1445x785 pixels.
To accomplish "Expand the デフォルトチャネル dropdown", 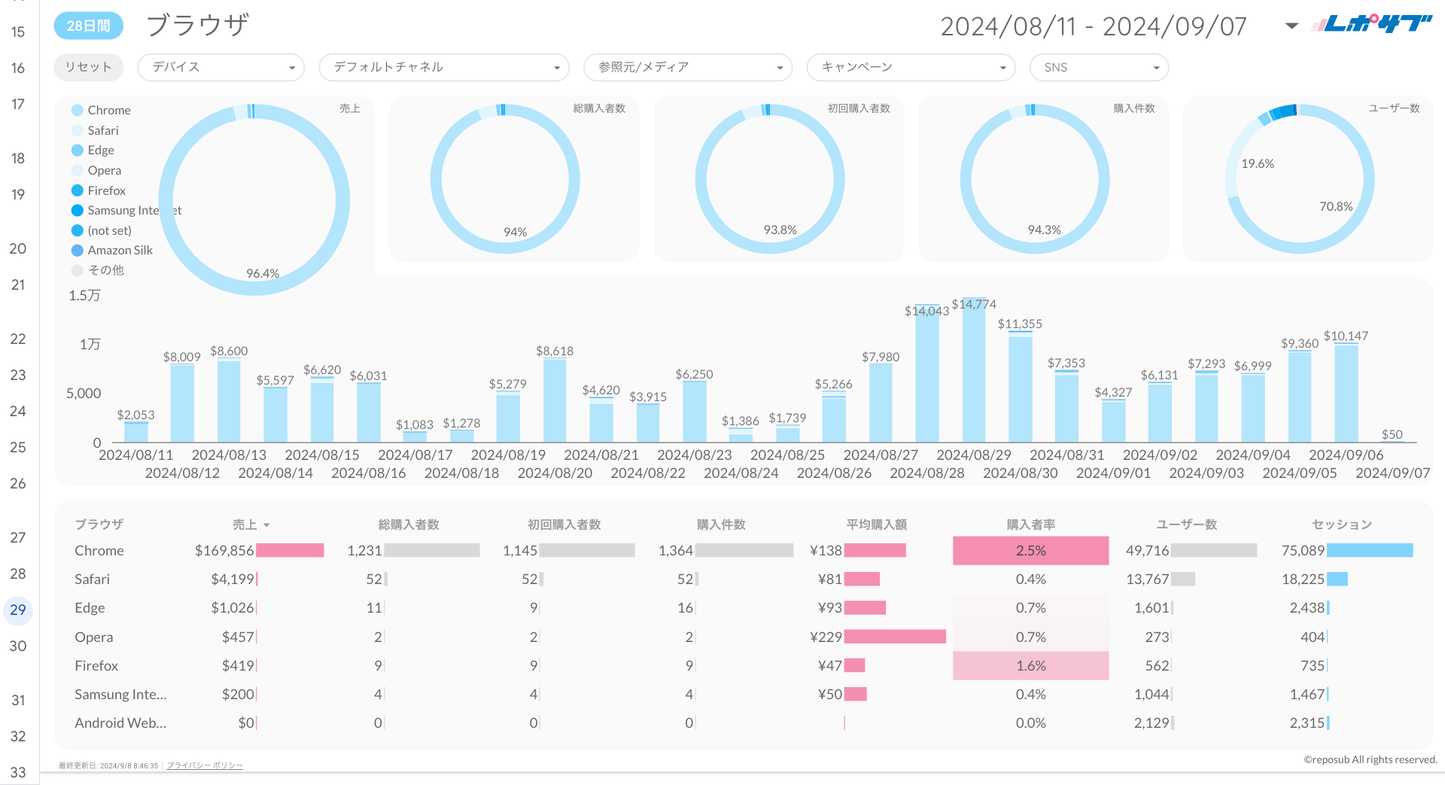I will click(x=443, y=67).
